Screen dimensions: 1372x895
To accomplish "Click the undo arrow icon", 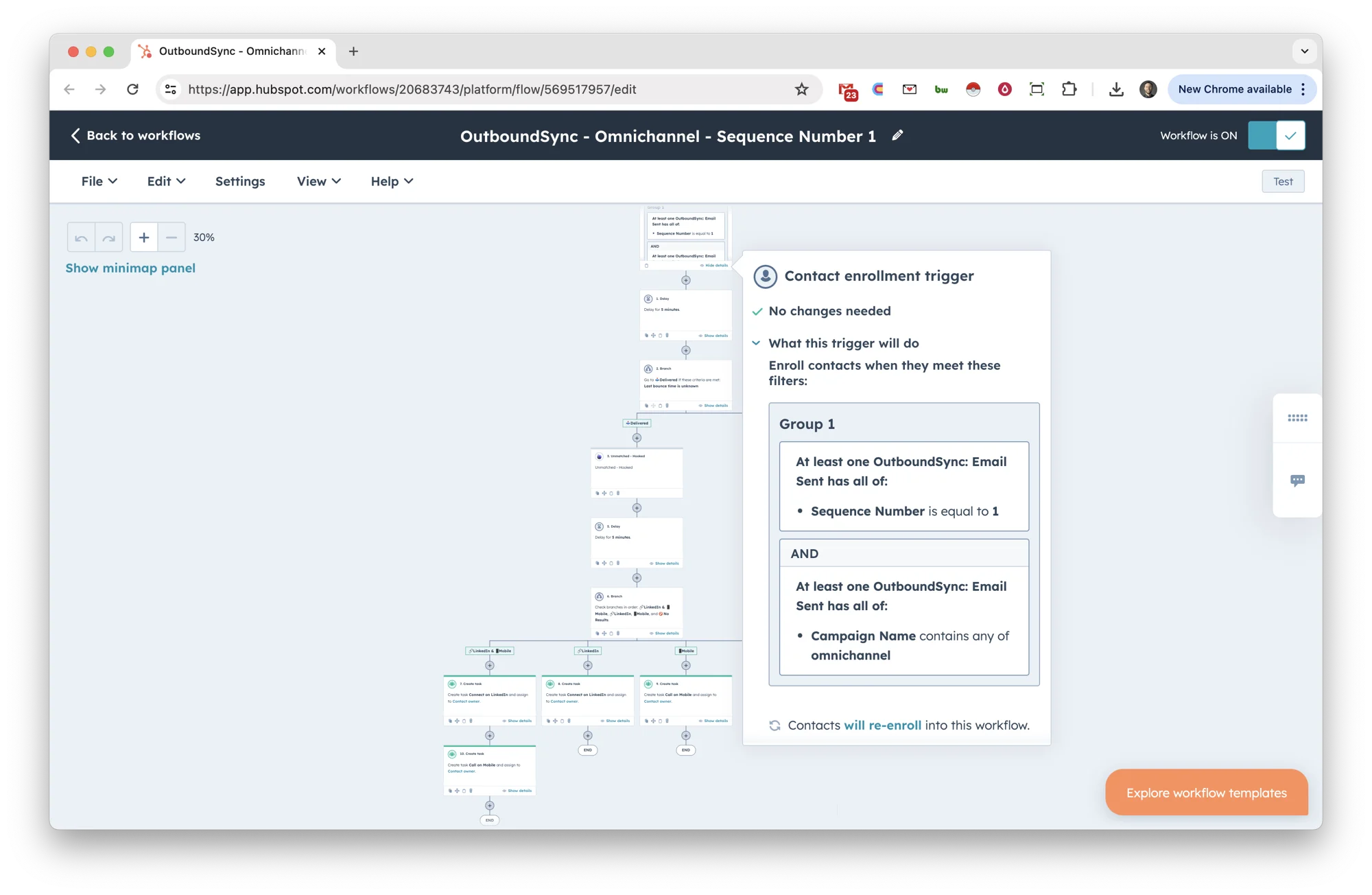I will tap(81, 237).
